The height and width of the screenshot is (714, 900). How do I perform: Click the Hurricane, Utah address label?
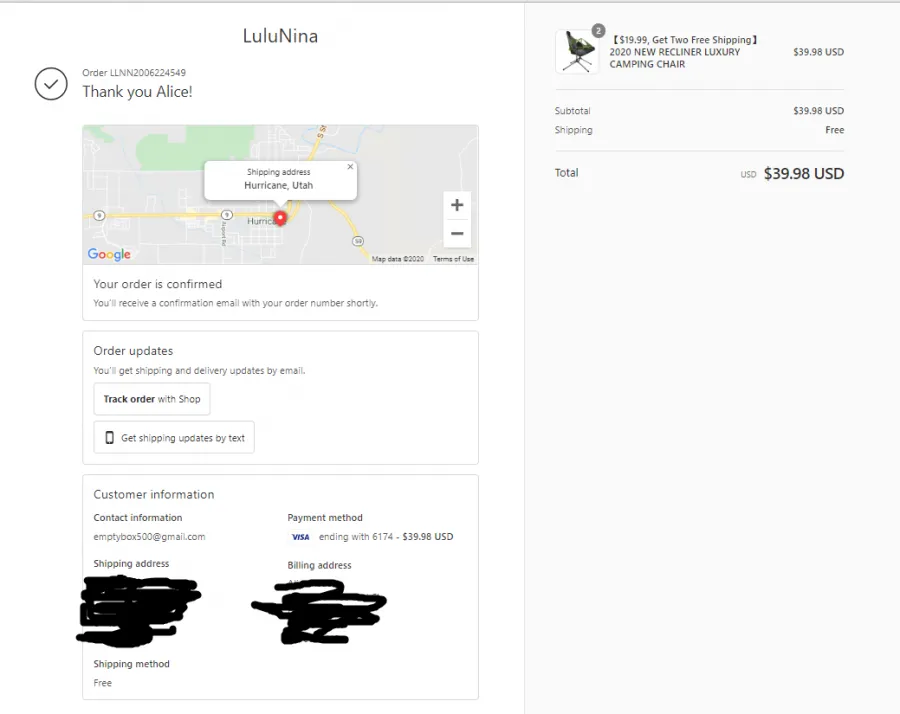pyautogui.click(x=278, y=185)
